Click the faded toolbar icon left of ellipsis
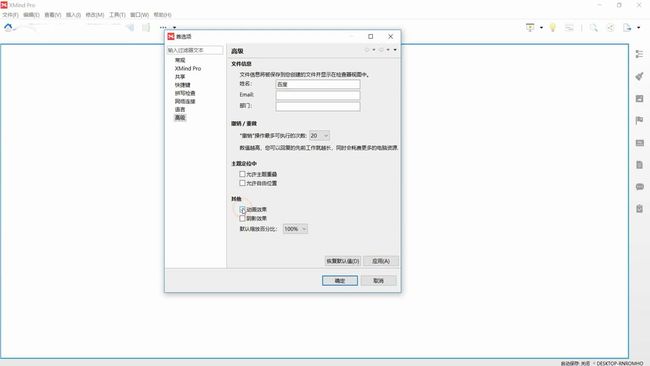Screen dimensions: 650x366 (146, 27)
